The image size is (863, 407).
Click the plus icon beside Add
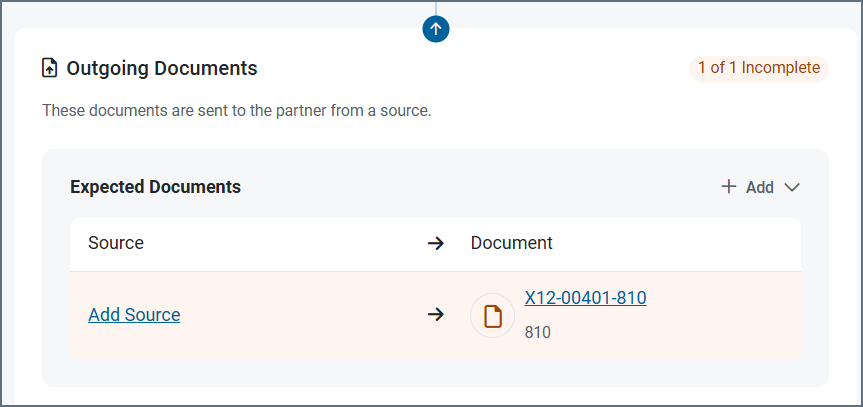pyautogui.click(x=729, y=187)
